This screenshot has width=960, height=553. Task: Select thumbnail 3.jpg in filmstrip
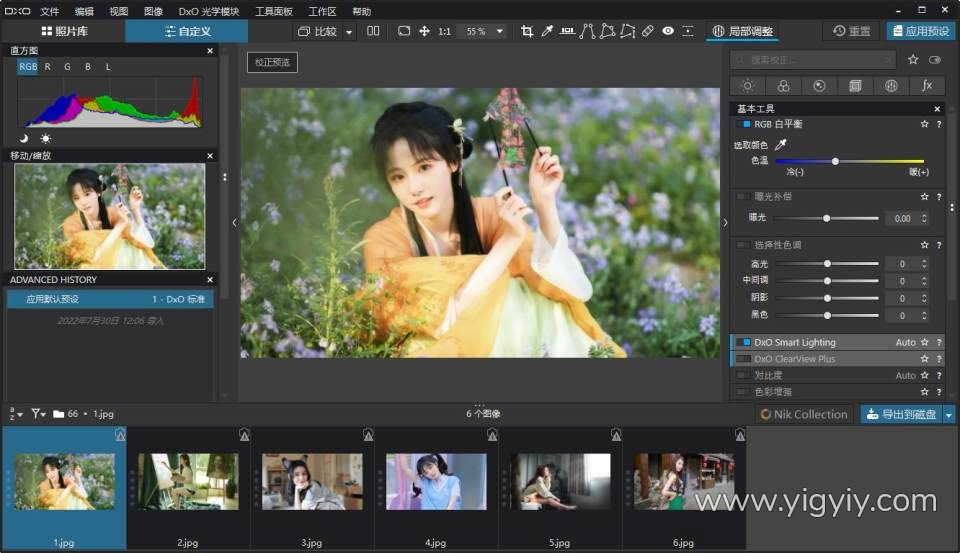point(312,481)
